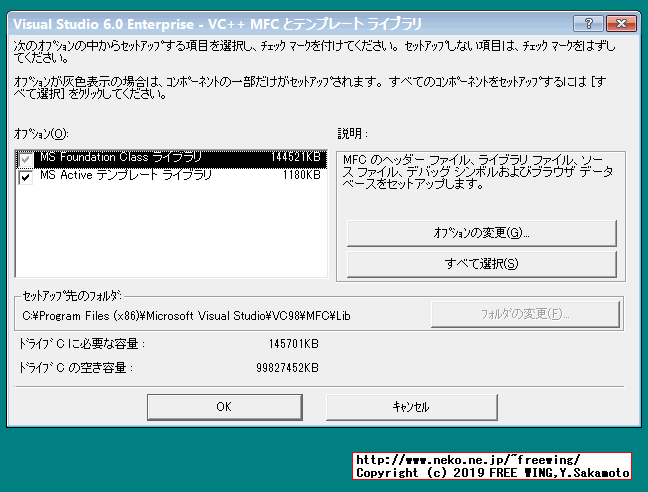Image resolution: width=648 pixels, height=492 pixels.
Task: Select the MS Foundation Class ライブラリ row
Action: click(x=171, y=159)
